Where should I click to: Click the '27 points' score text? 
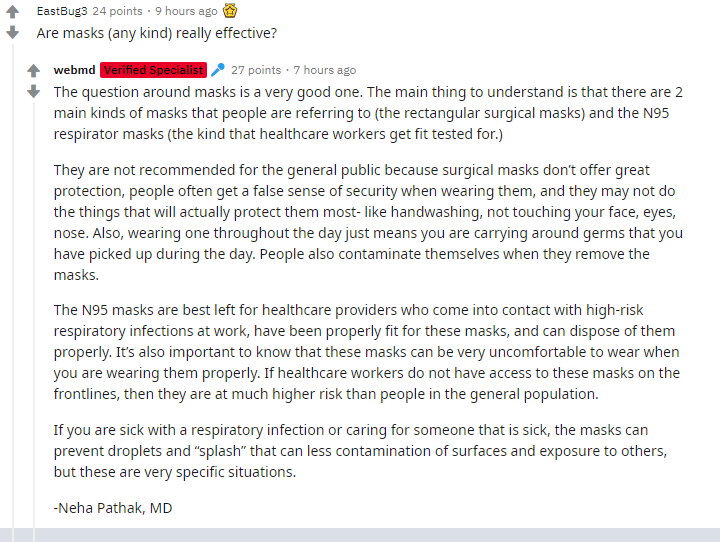256,70
